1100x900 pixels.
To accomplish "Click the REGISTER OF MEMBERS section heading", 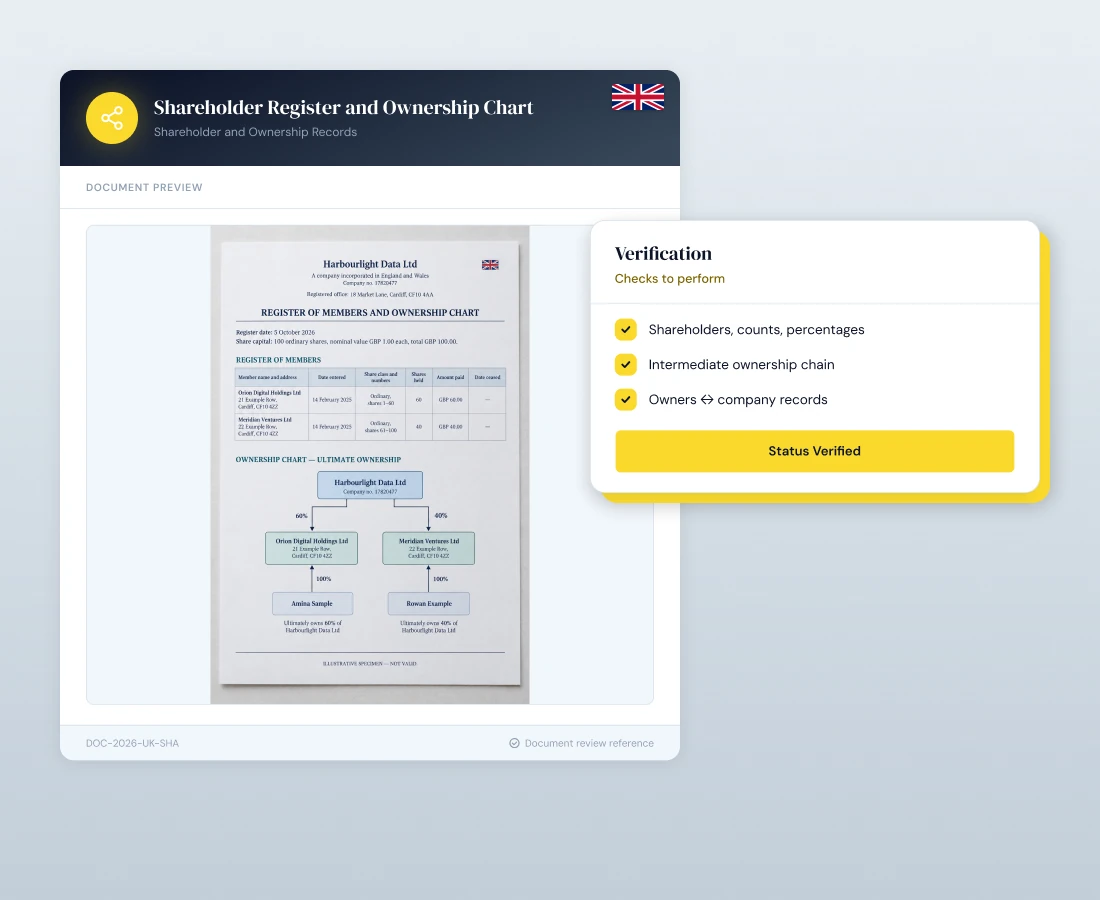I will [x=278, y=360].
